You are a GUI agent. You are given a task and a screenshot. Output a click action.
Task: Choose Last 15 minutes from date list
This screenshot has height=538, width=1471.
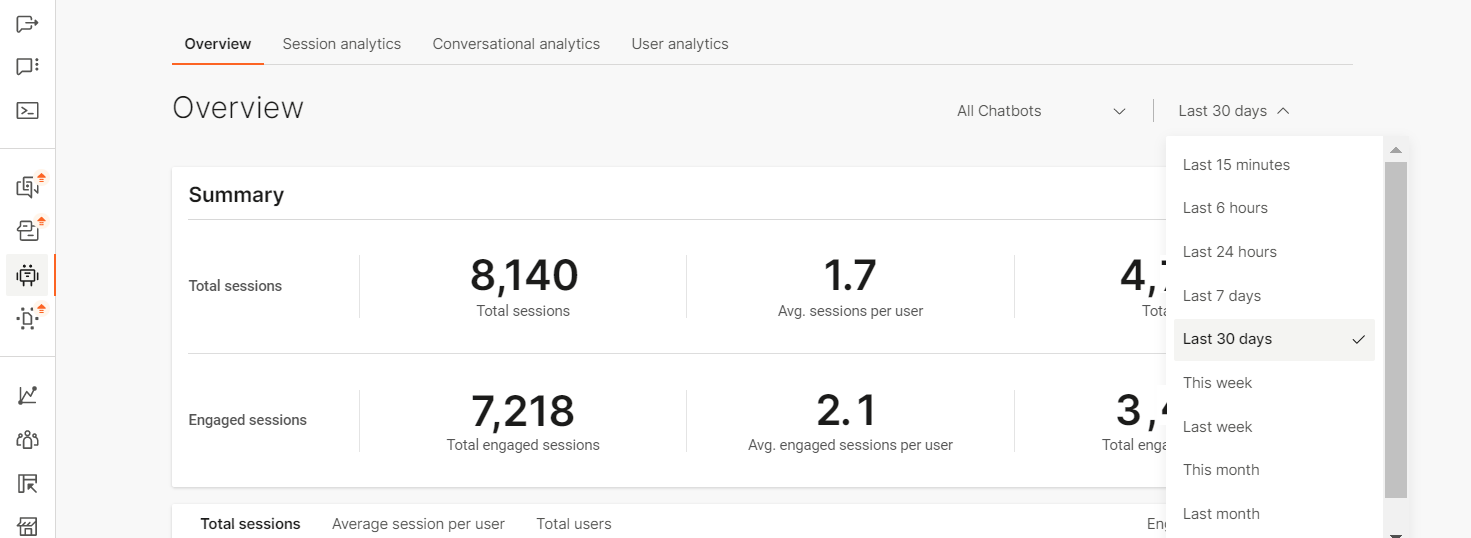(1236, 165)
